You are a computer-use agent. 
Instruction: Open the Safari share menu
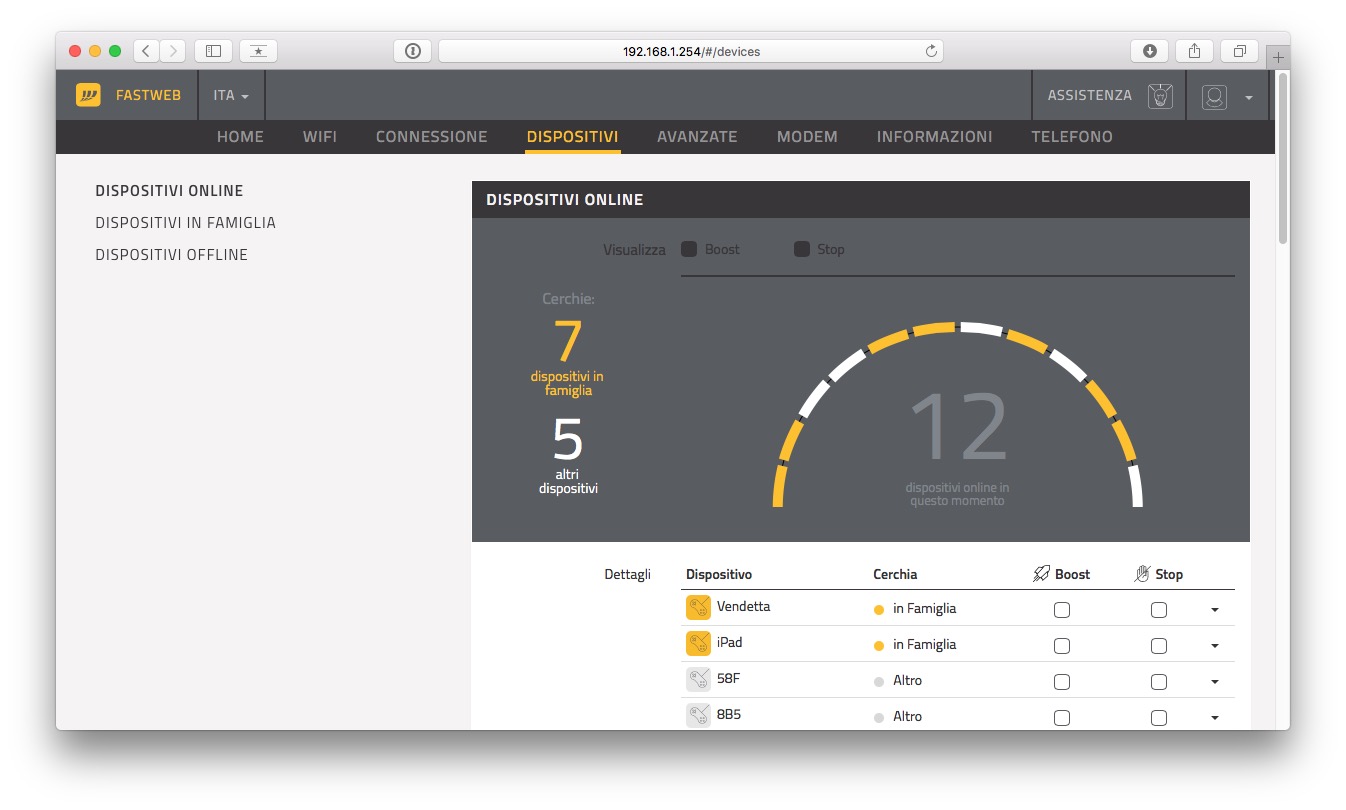(x=1195, y=51)
